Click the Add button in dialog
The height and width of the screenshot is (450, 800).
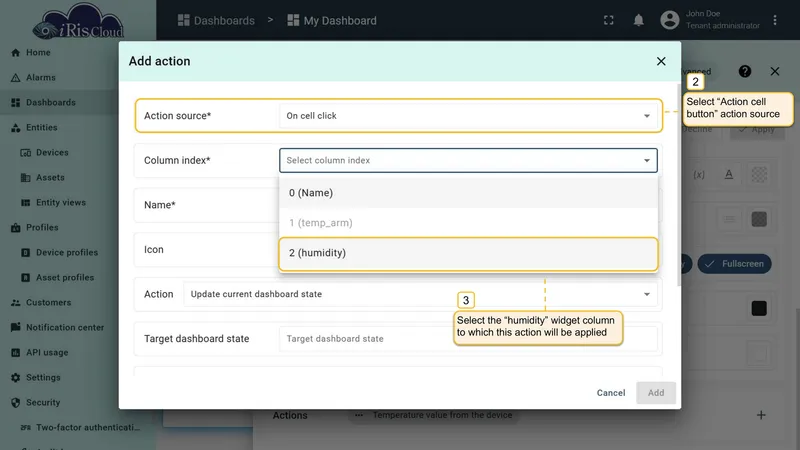656,393
